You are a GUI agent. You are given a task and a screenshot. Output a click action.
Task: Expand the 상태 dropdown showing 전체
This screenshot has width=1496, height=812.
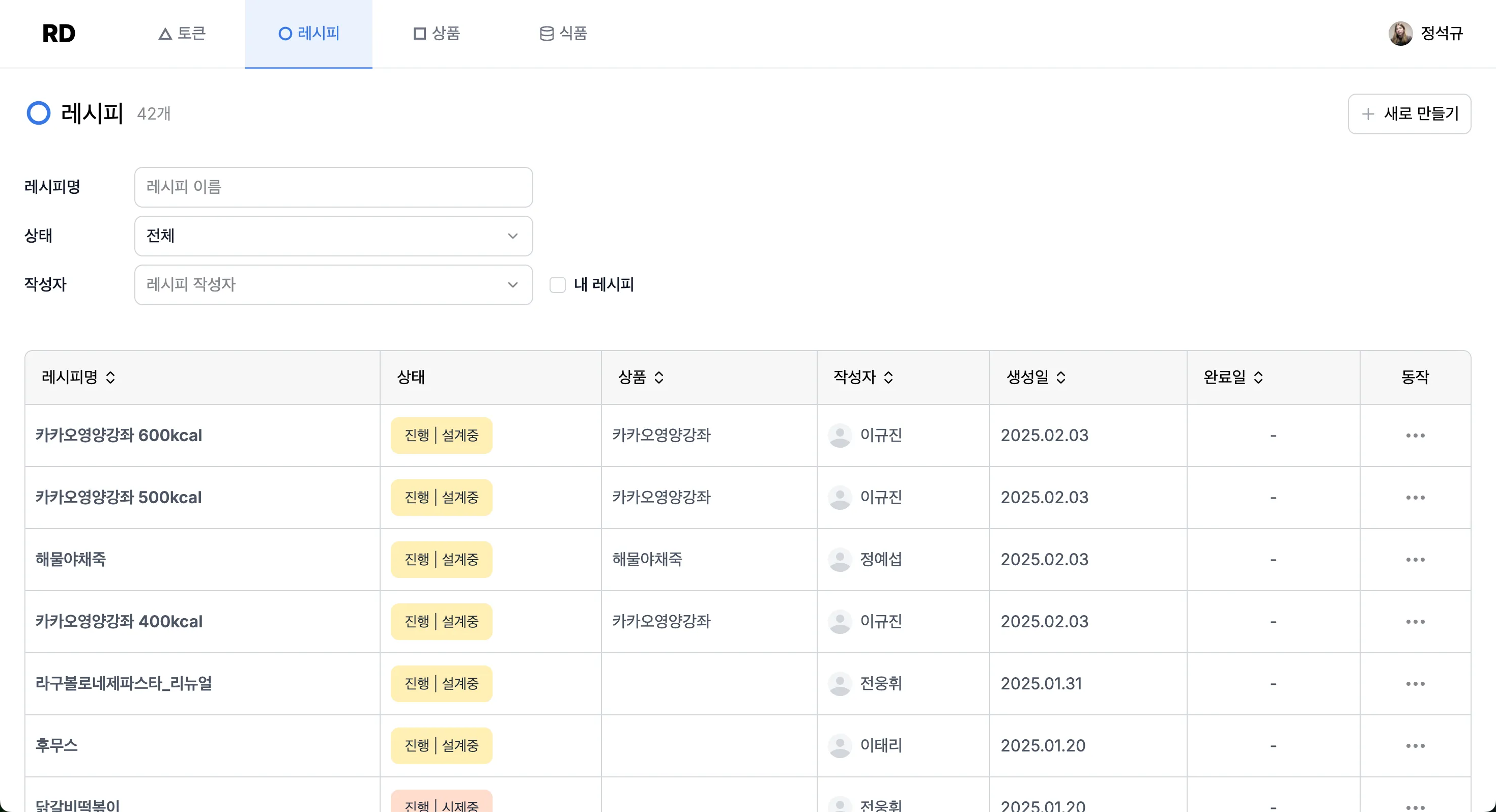[333, 236]
